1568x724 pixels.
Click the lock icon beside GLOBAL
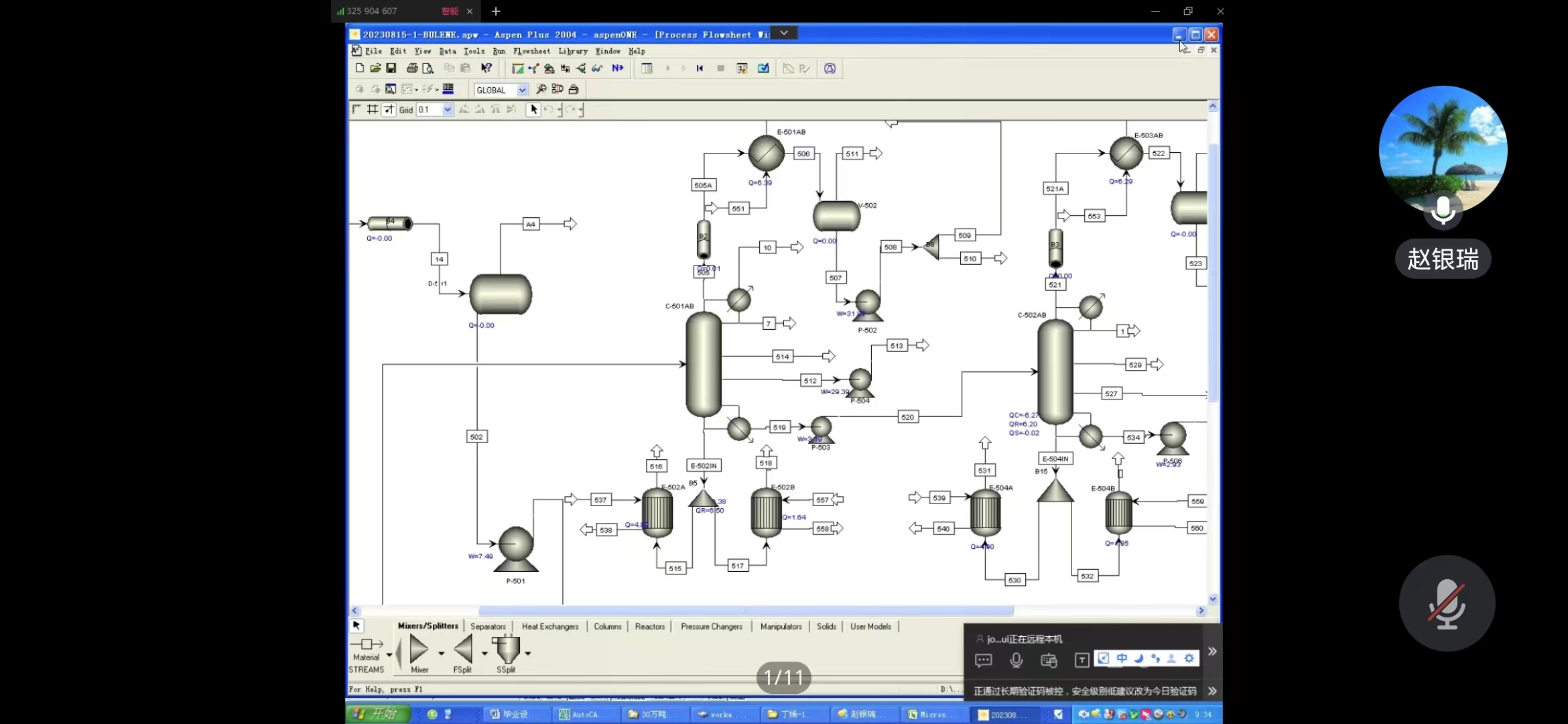pos(574,89)
